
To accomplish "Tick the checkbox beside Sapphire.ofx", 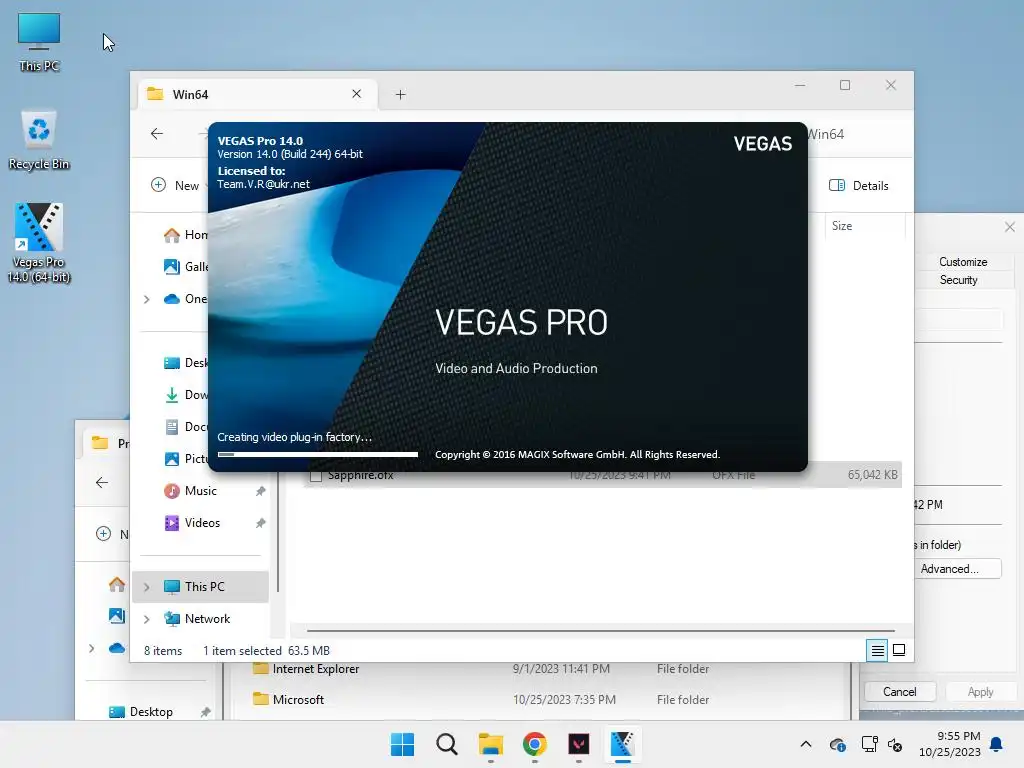I will tap(316, 476).
